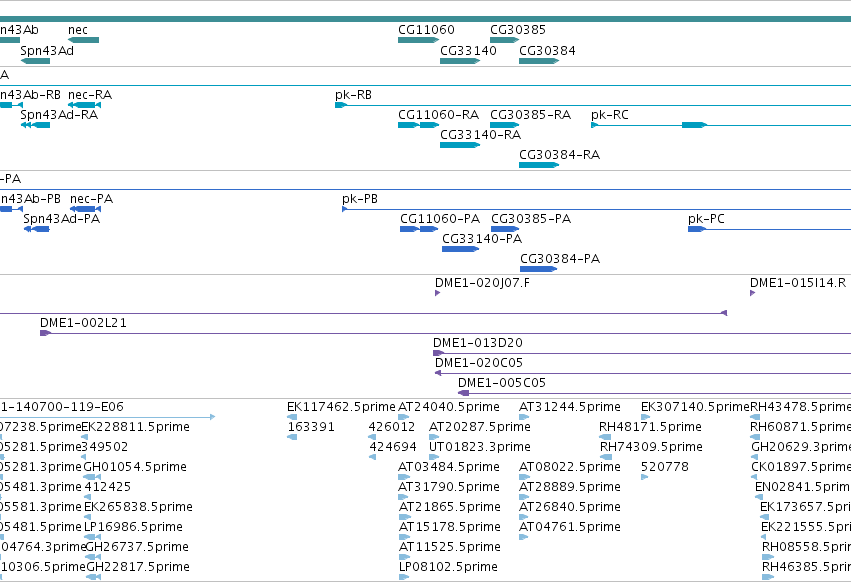Open the AT03484.5prime EST label
The width and height of the screenshot is (851, 582).
pyautogui.click(x=449, y=467)
